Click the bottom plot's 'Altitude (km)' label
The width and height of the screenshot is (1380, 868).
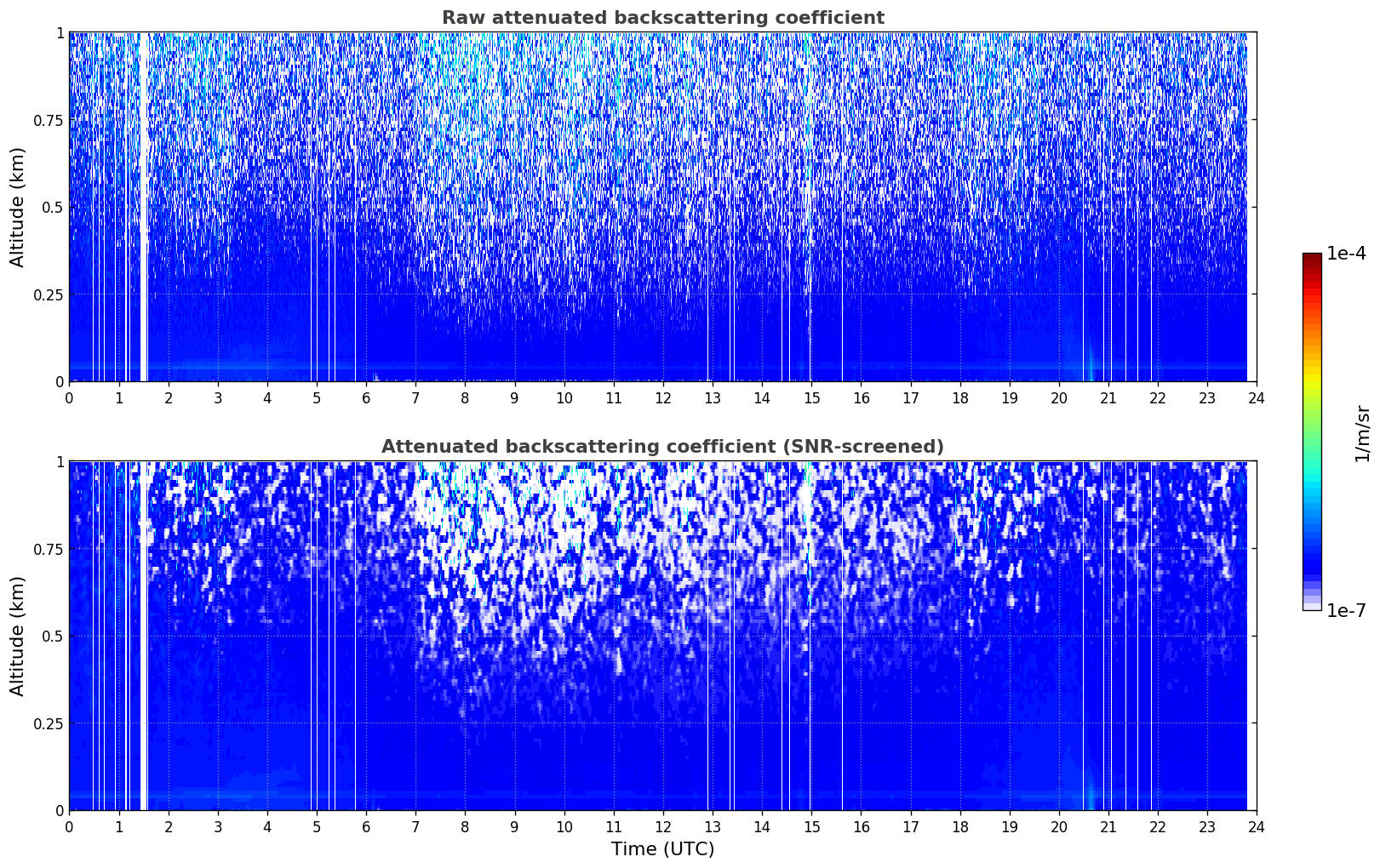click(18, 636)
